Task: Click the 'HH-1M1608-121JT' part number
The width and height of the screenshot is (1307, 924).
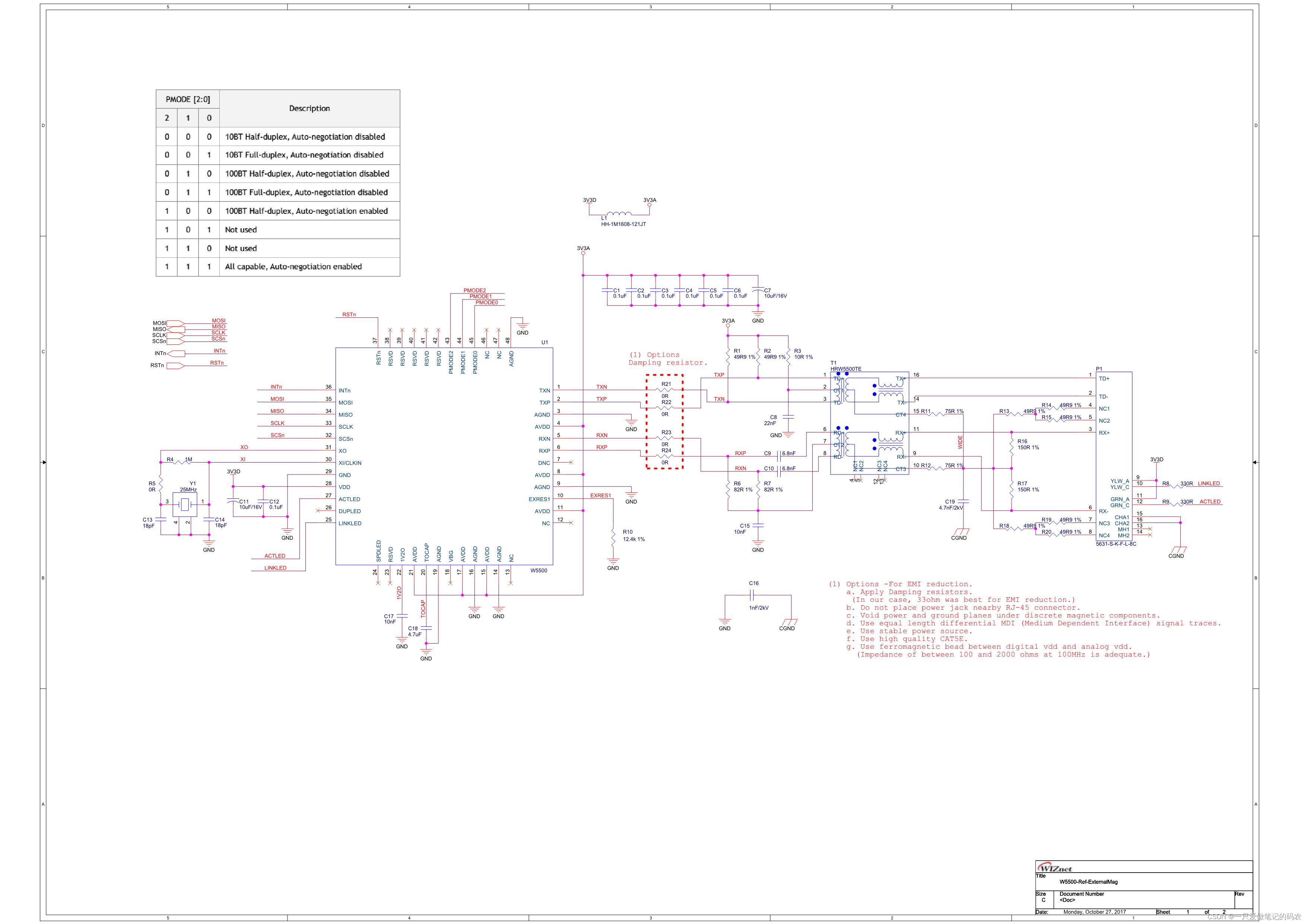Action: tap(623, 224)
